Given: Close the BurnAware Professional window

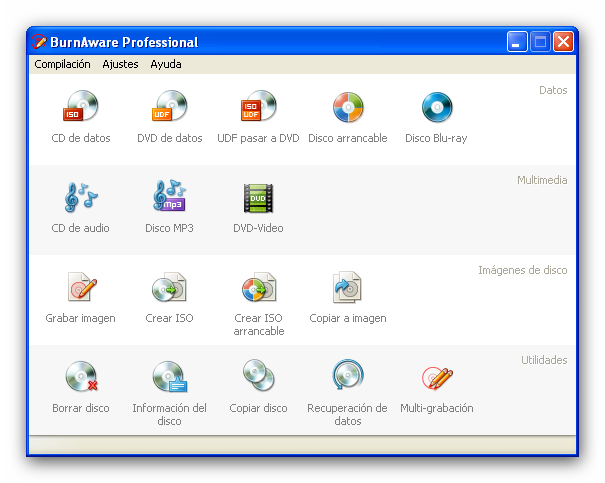Looking at the screenshot, I should point(563,42).
